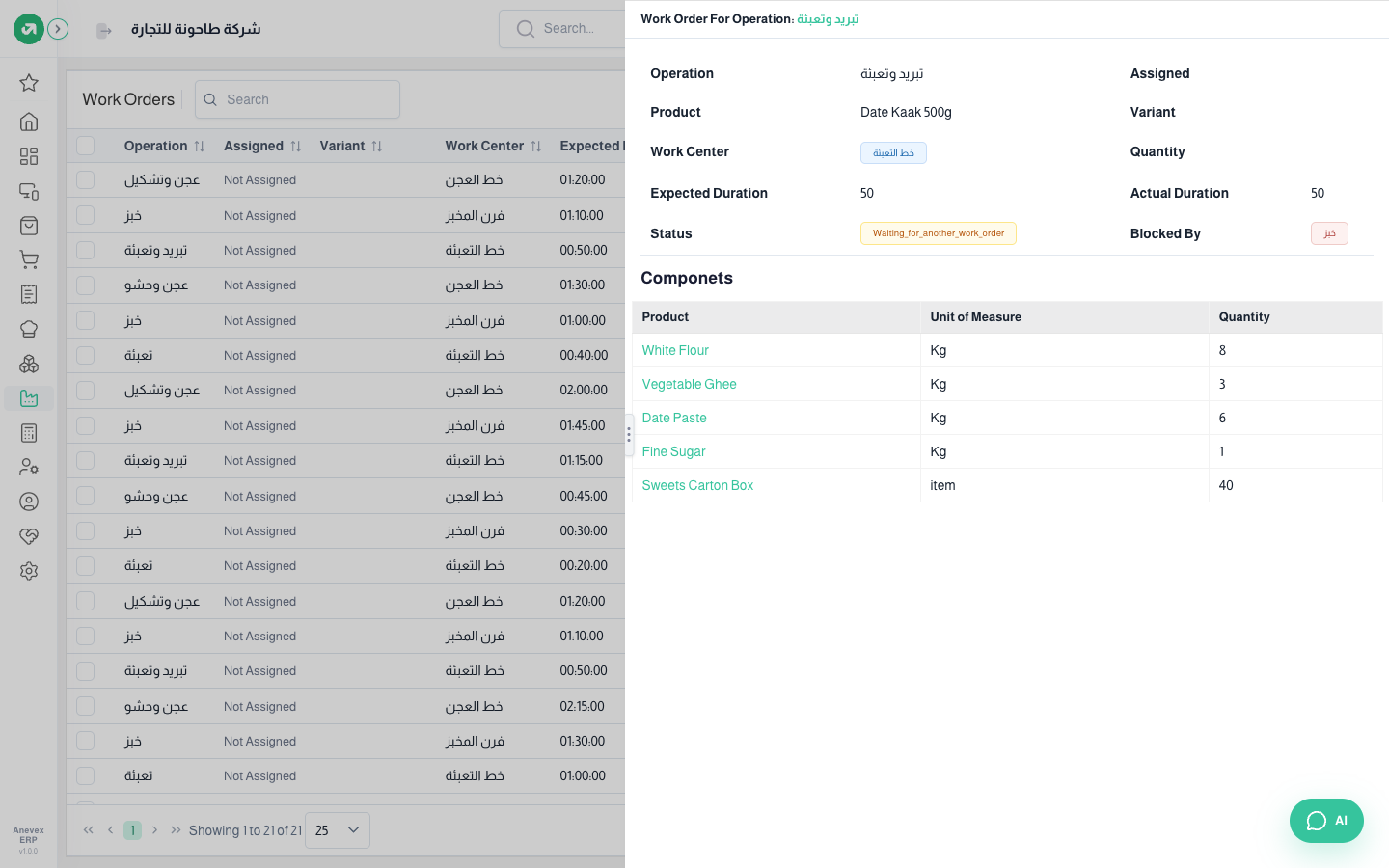The width and height of the screenshot is (1389, 868).
Task: Click the Waiting_for_another_work_order status badge
Action: click(939, 233)
